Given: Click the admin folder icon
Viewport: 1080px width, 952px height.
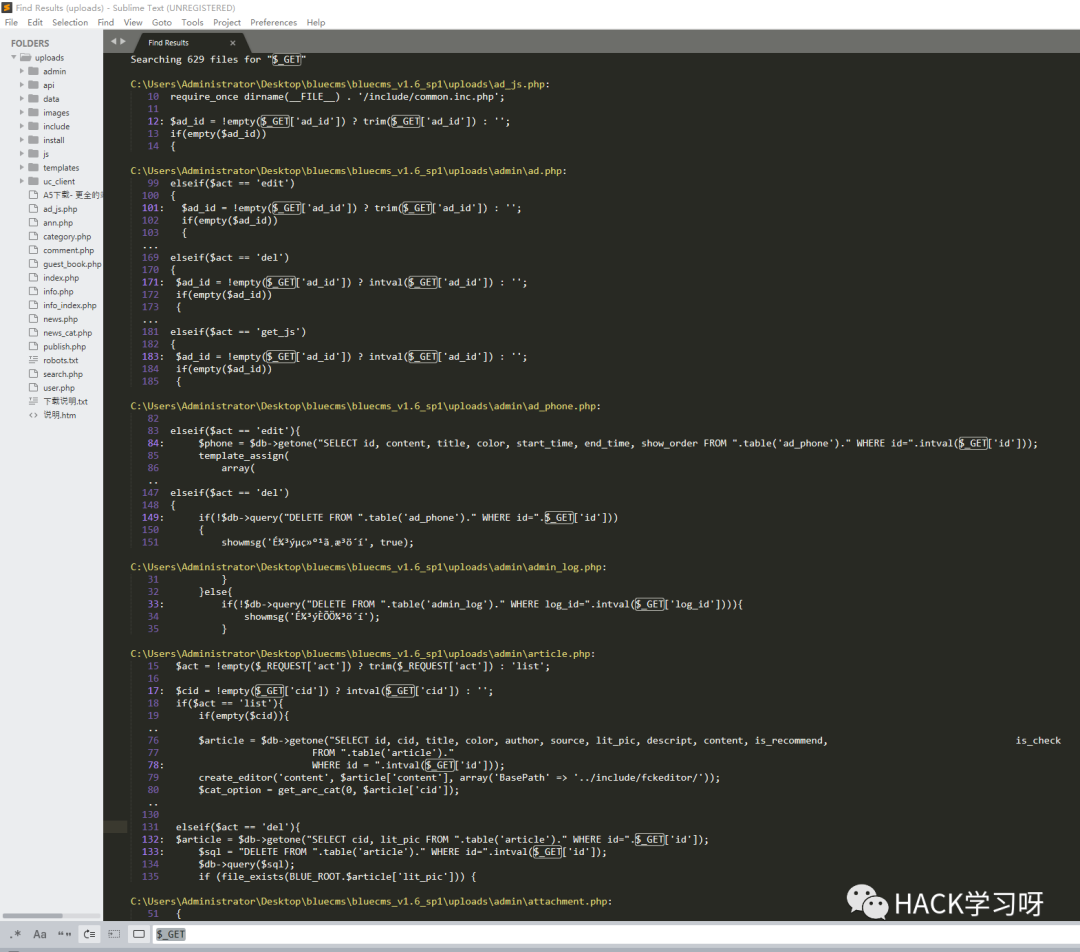Looking at the screenshot, I should pos(33,71).
